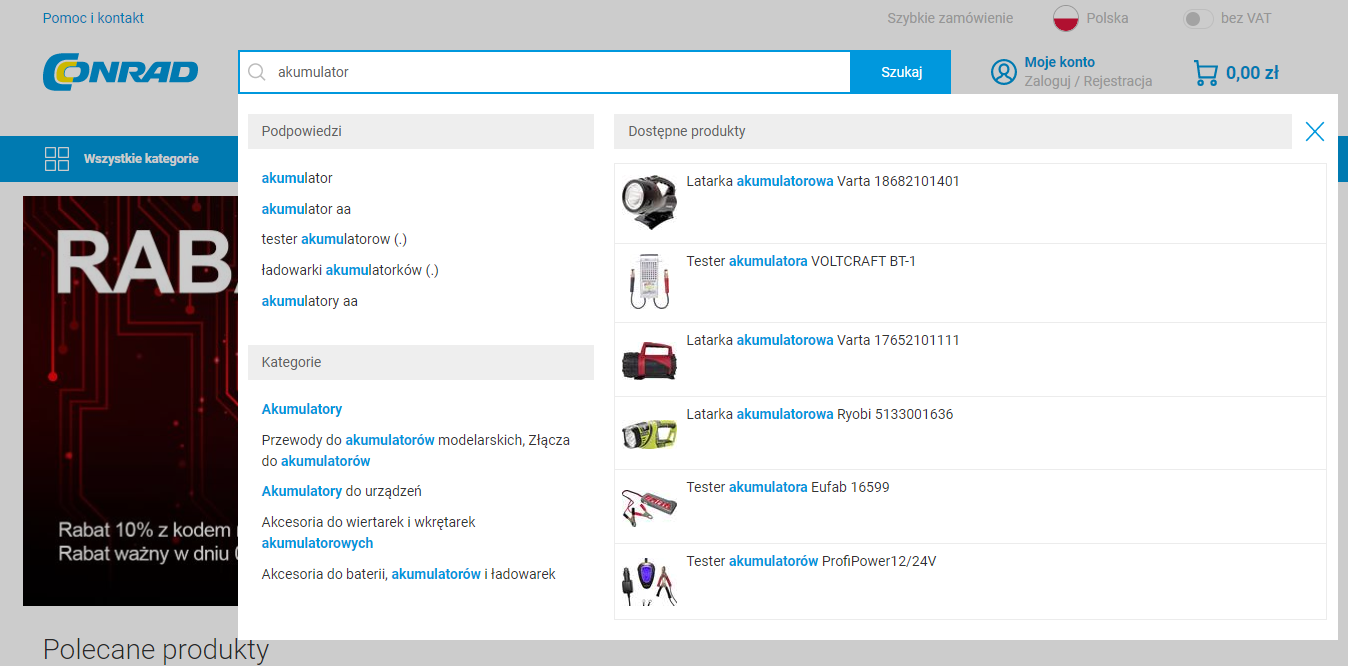
Task: Click ProfiPower12/24V tester thumbnail
Action: [649, 581]
